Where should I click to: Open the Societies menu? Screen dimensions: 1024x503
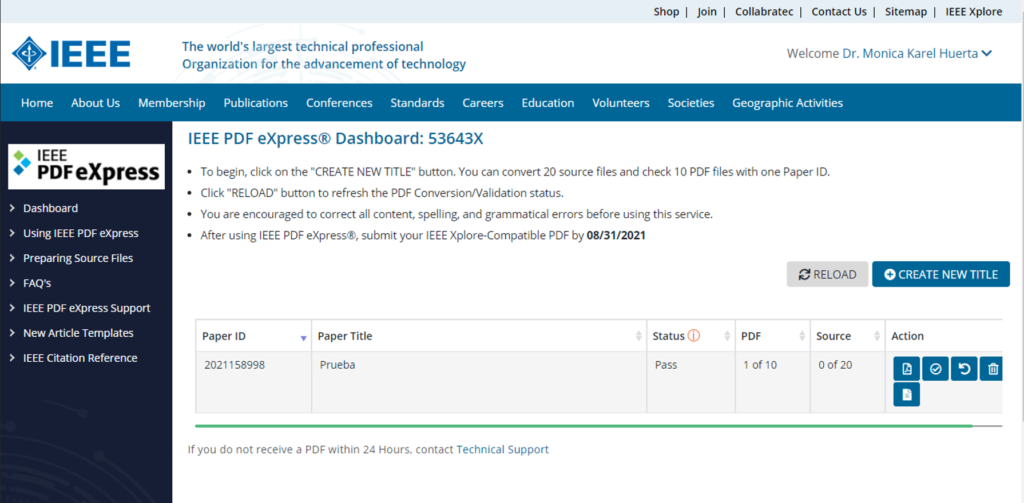(x=691, y=103)
